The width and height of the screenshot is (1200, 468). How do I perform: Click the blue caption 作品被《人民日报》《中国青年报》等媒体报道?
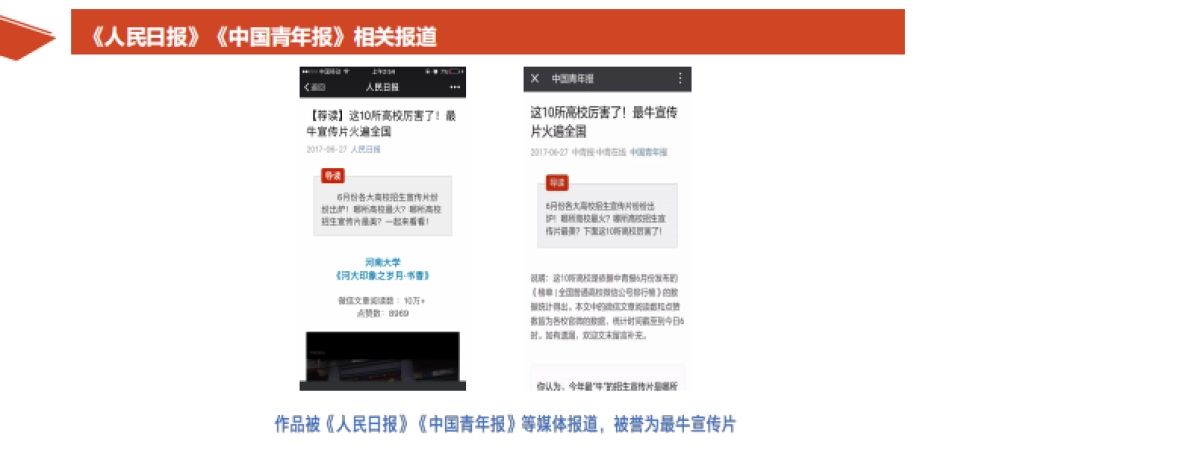505,424
